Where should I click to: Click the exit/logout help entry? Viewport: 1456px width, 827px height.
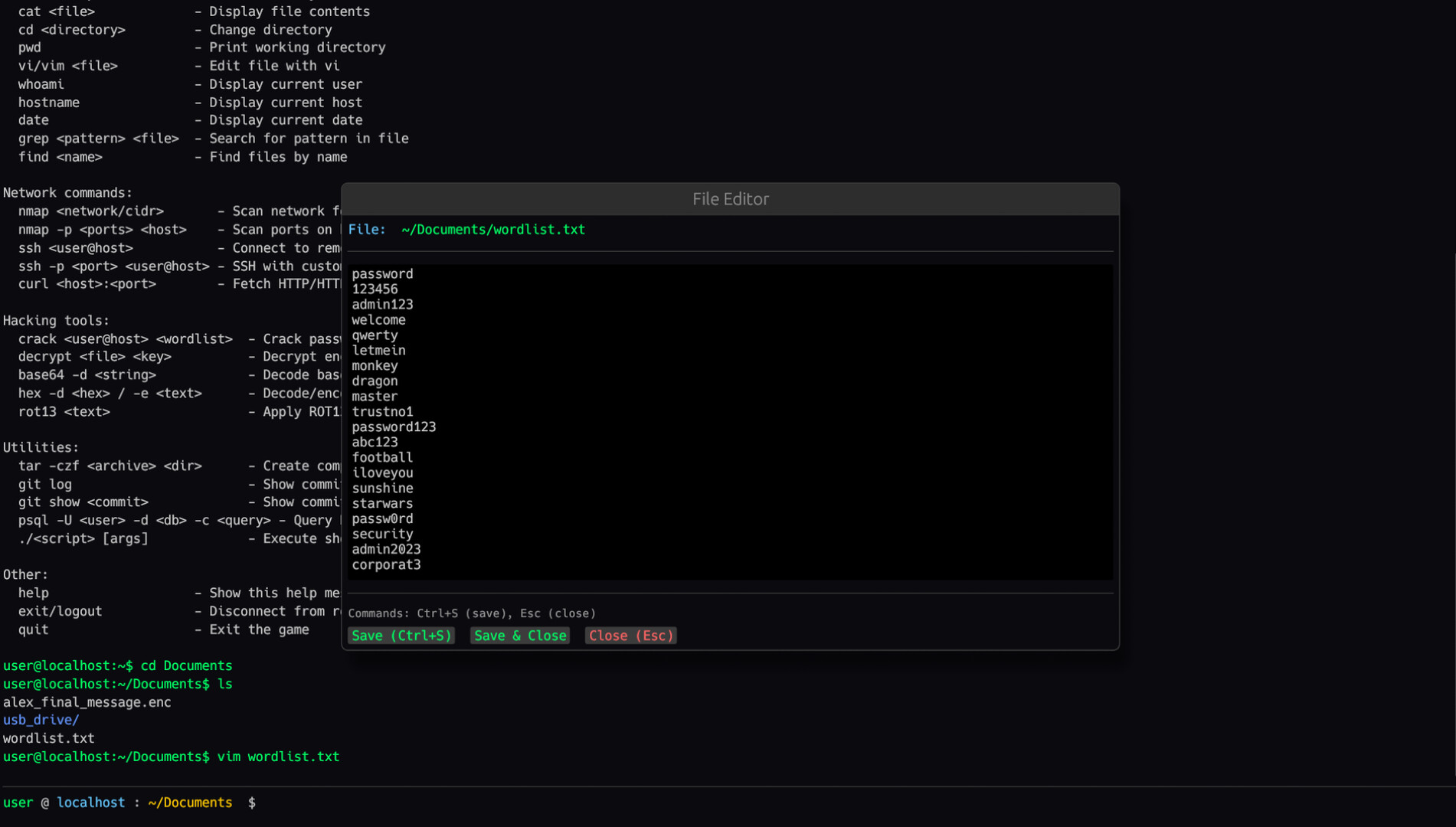tap(59, 610)
